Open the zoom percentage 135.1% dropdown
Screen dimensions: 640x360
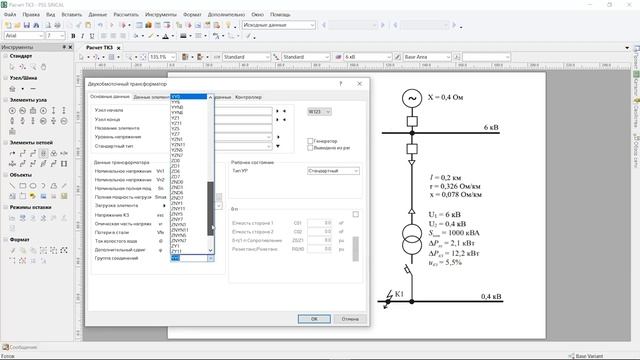coord(173,57)
